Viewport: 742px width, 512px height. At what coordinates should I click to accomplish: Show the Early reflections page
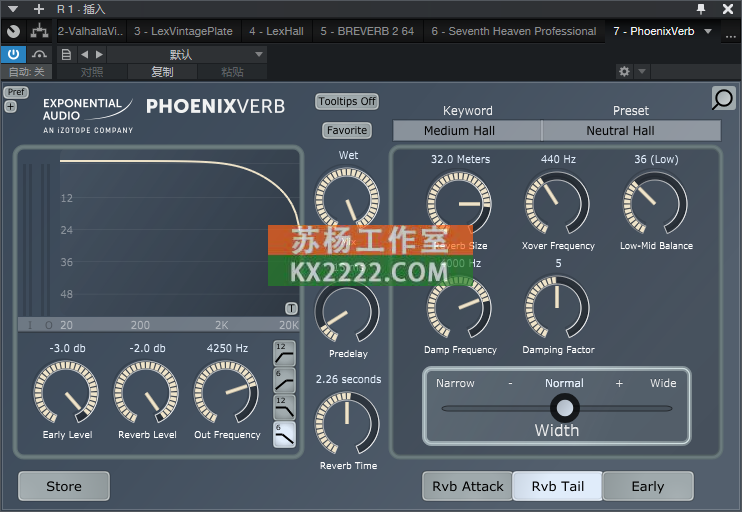648,486
